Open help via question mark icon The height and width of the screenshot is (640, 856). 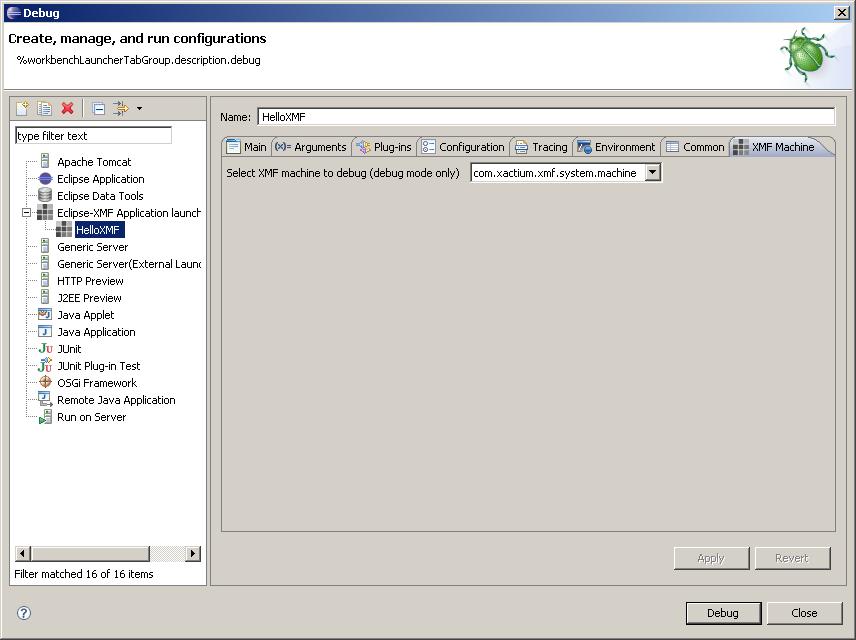pos(24,613)
